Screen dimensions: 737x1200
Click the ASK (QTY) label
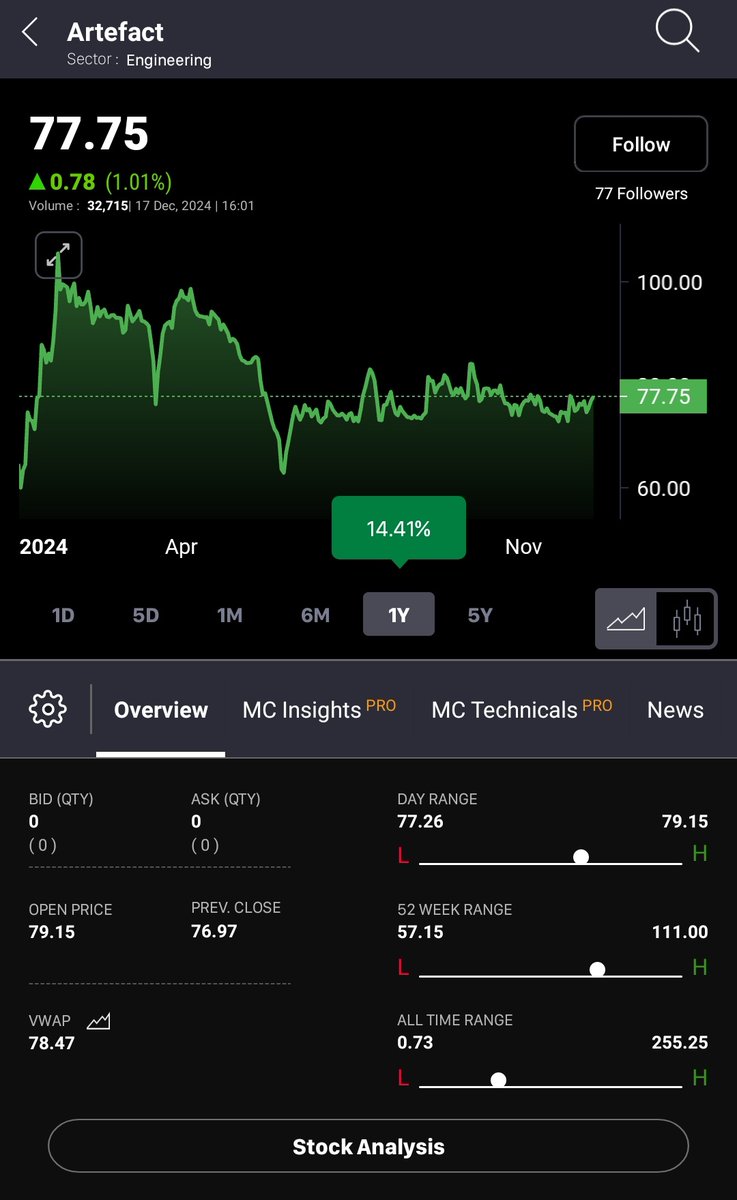point(225,799)
